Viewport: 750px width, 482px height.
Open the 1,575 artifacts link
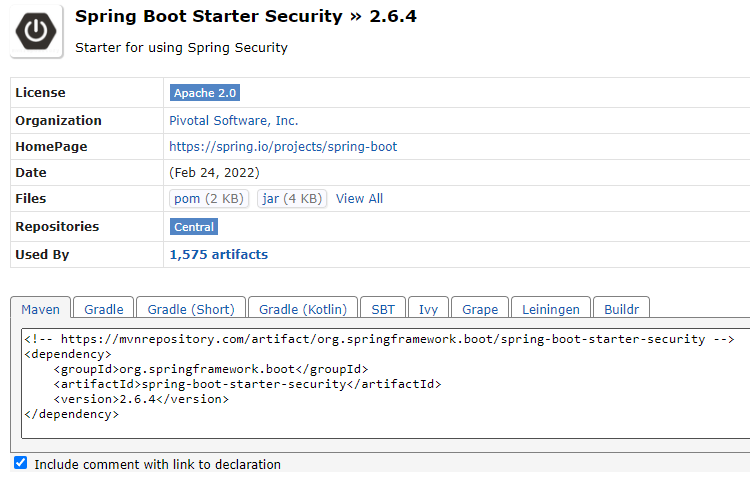click(219, 254)
